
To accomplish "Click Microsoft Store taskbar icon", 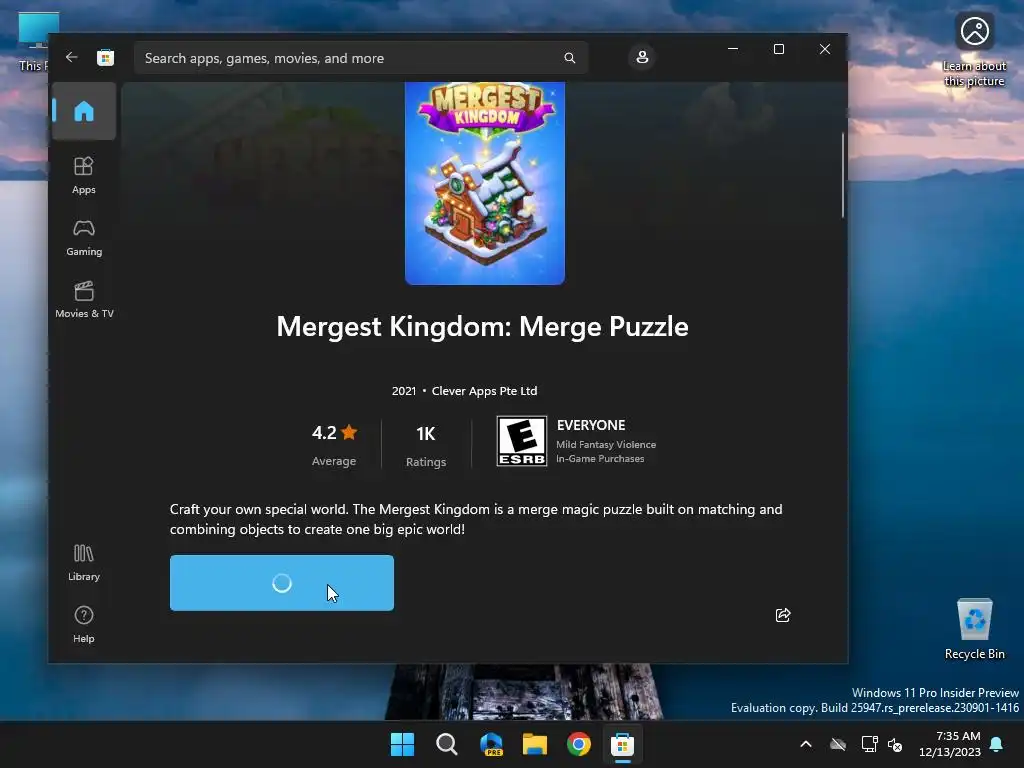I will (622, 744).
